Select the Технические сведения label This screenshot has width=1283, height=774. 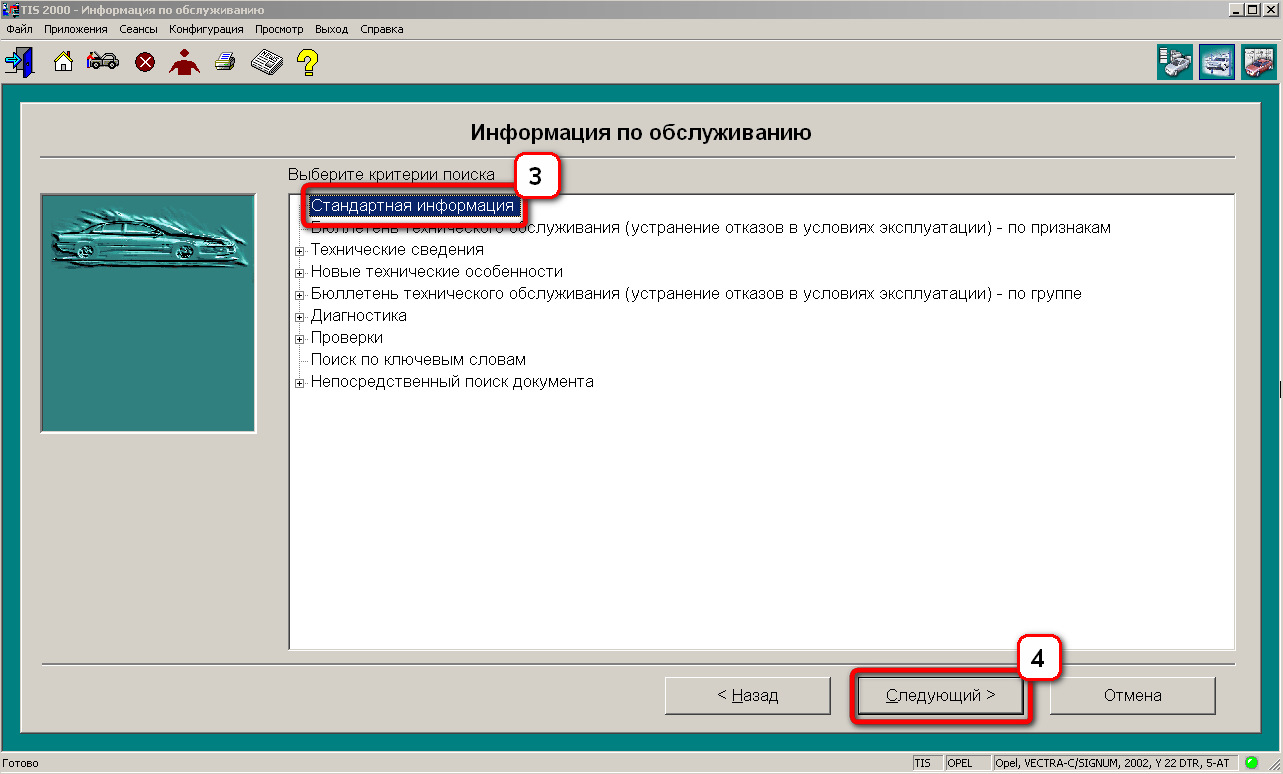pyautogui.click(x=397, y=250)
